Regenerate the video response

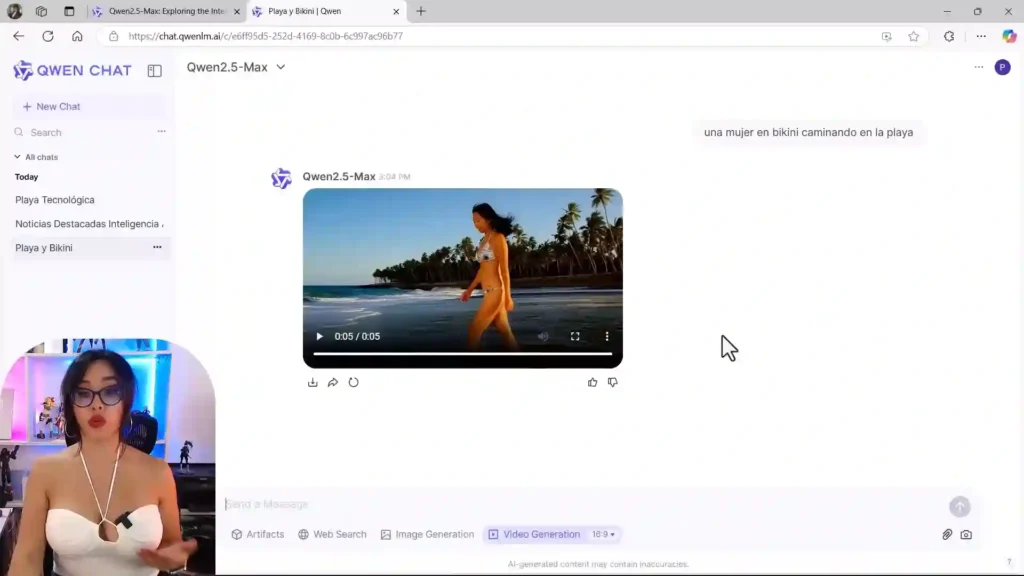[x=355, y=382]
